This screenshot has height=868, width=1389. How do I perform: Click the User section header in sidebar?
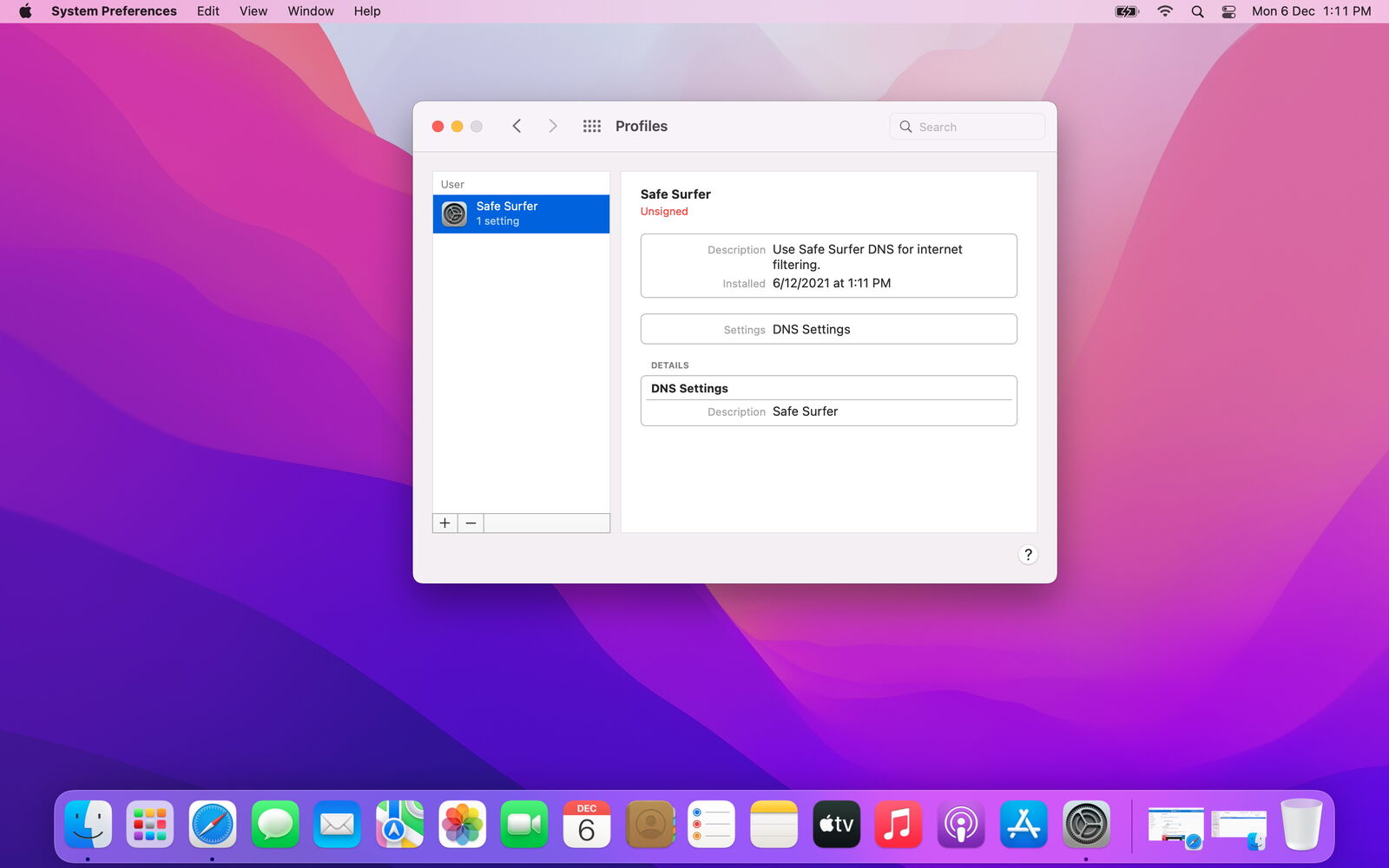click(x=452, y=184)
